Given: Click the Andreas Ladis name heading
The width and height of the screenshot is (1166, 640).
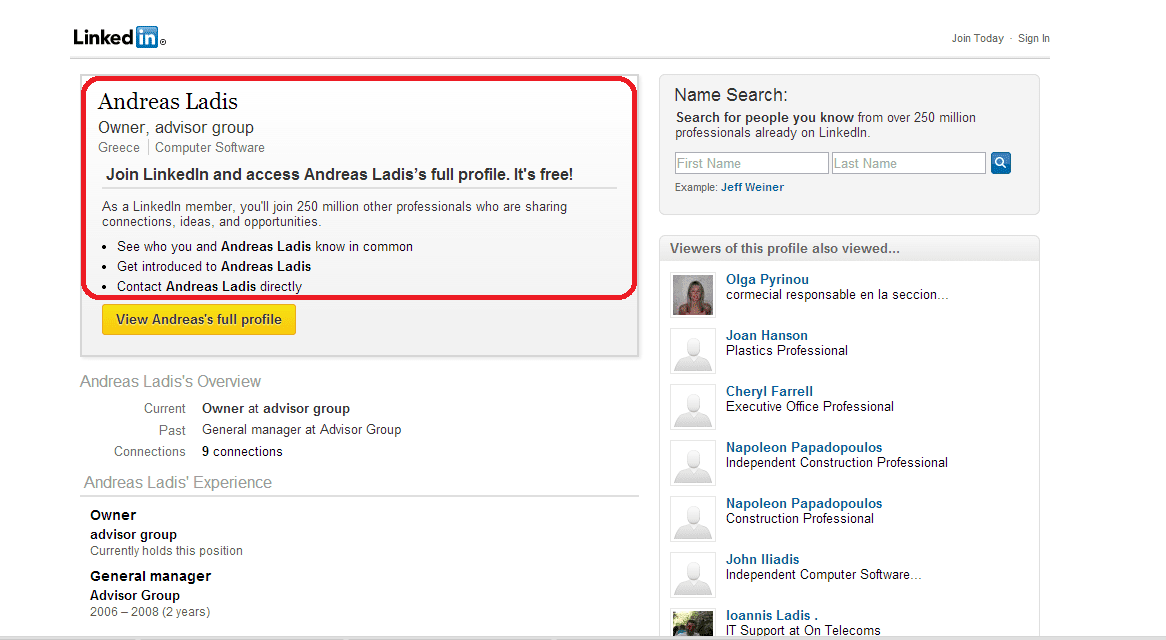Looking at the screenshot, I should [x=168, y=101].
